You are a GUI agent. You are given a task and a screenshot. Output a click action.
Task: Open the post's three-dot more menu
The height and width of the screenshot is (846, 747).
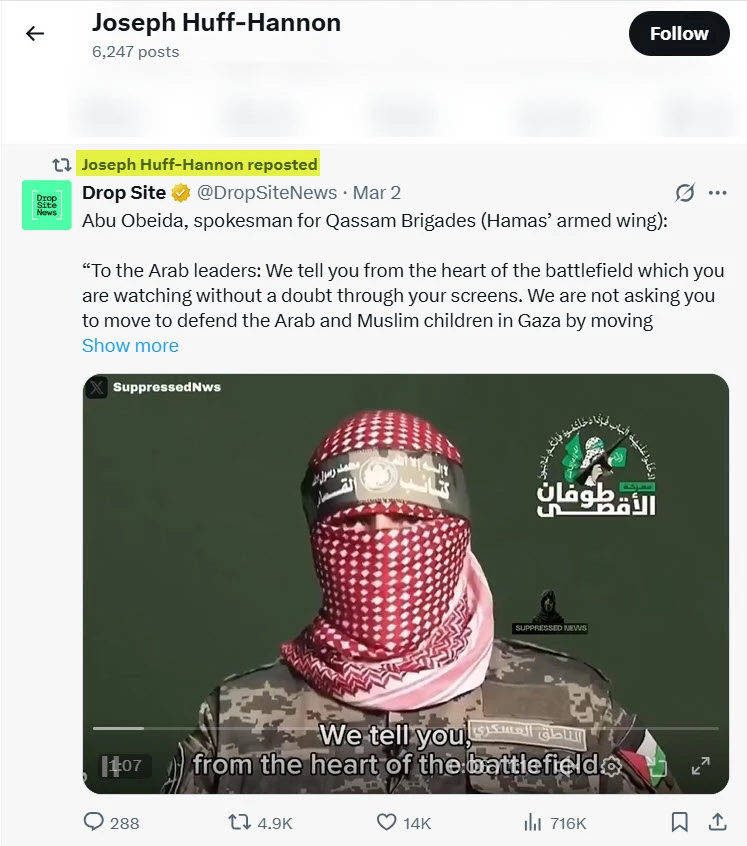(x=717, y=193)
